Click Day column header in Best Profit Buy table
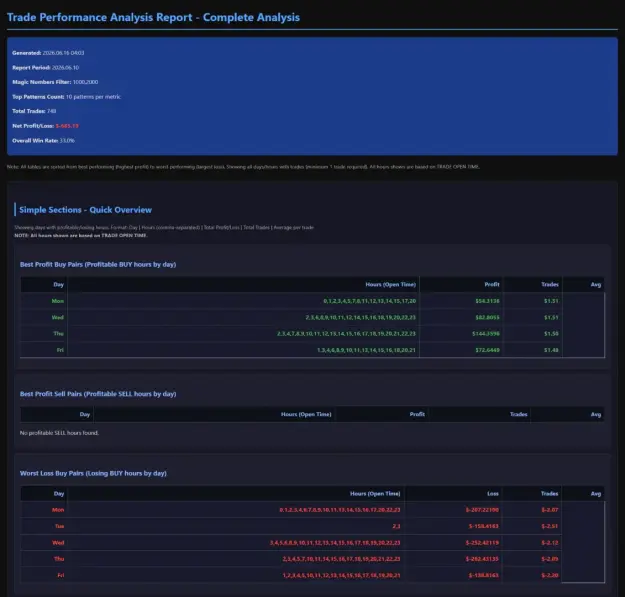The image size is (625, 597). coord(58,285)
